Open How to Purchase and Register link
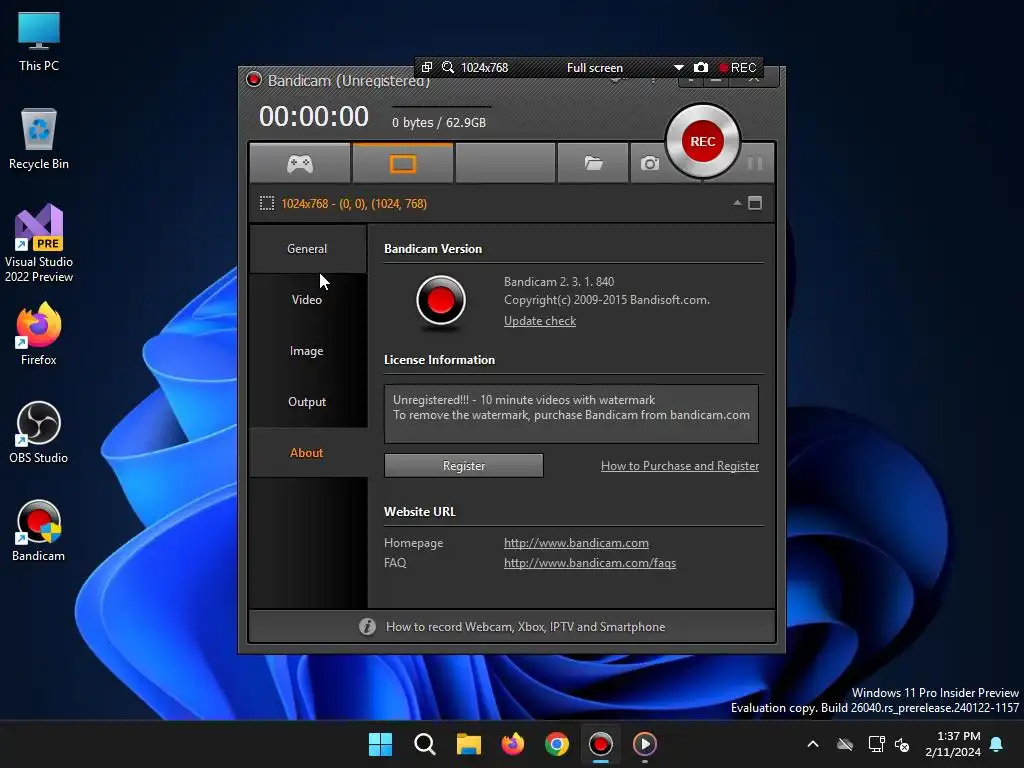This screenshot has width=1024, height=768. [x=680, y=466]
